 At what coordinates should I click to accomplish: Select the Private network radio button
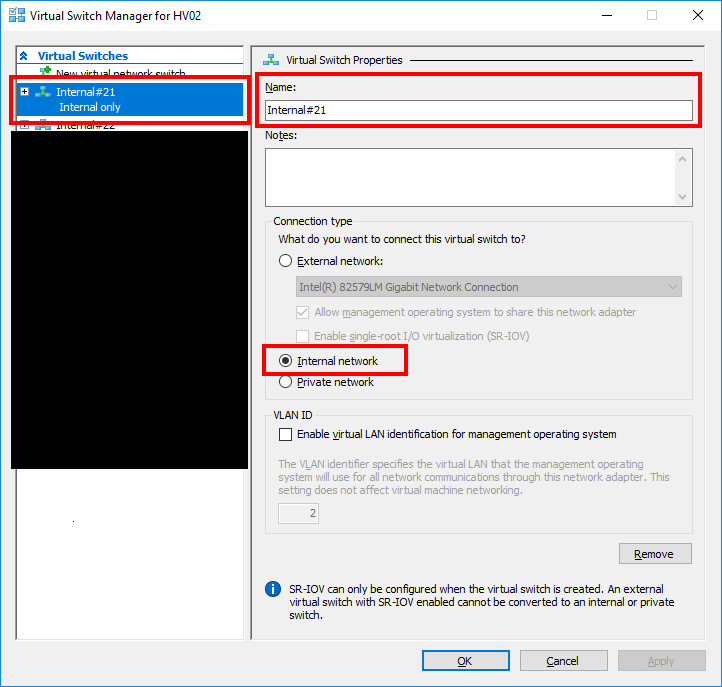[x=285, y=382]
